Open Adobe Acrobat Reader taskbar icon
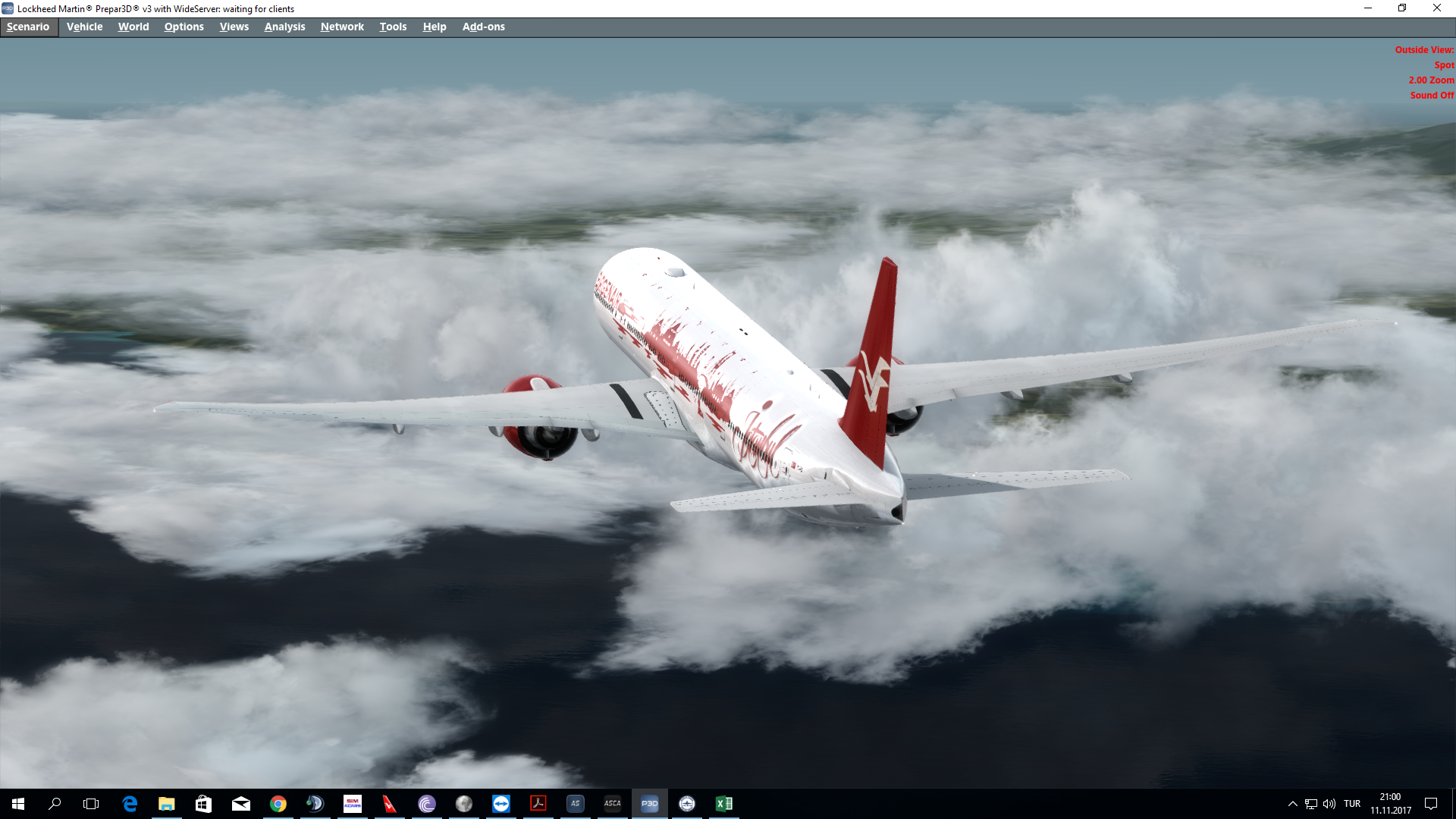 (538, 804)
